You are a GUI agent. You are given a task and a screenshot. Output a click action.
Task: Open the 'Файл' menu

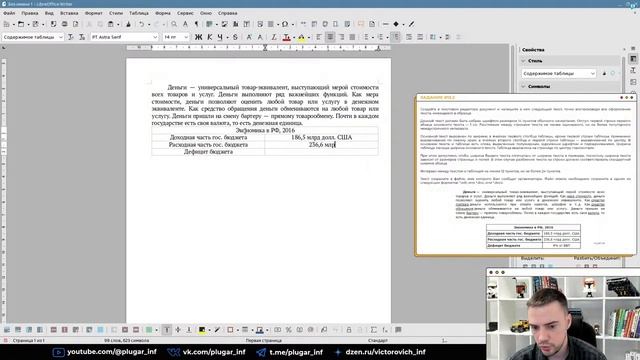coord(9,13)
